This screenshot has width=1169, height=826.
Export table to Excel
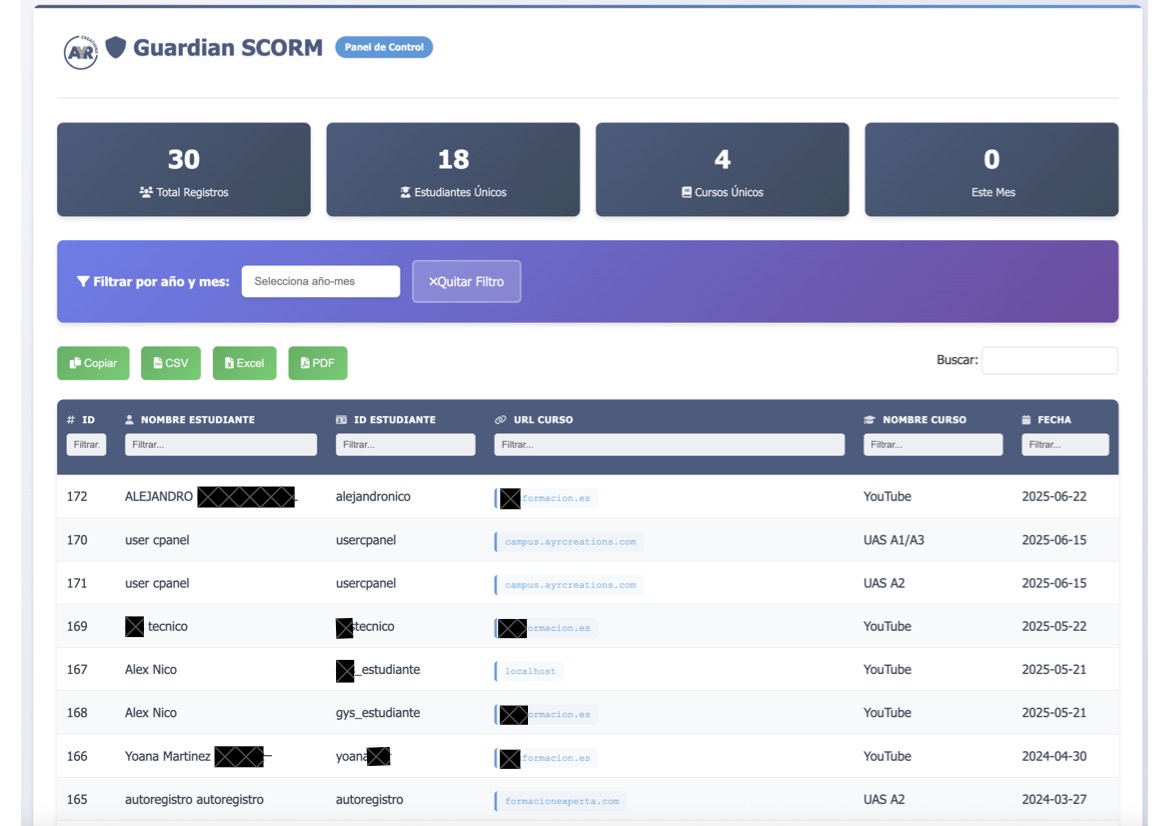tap(244, 363)
